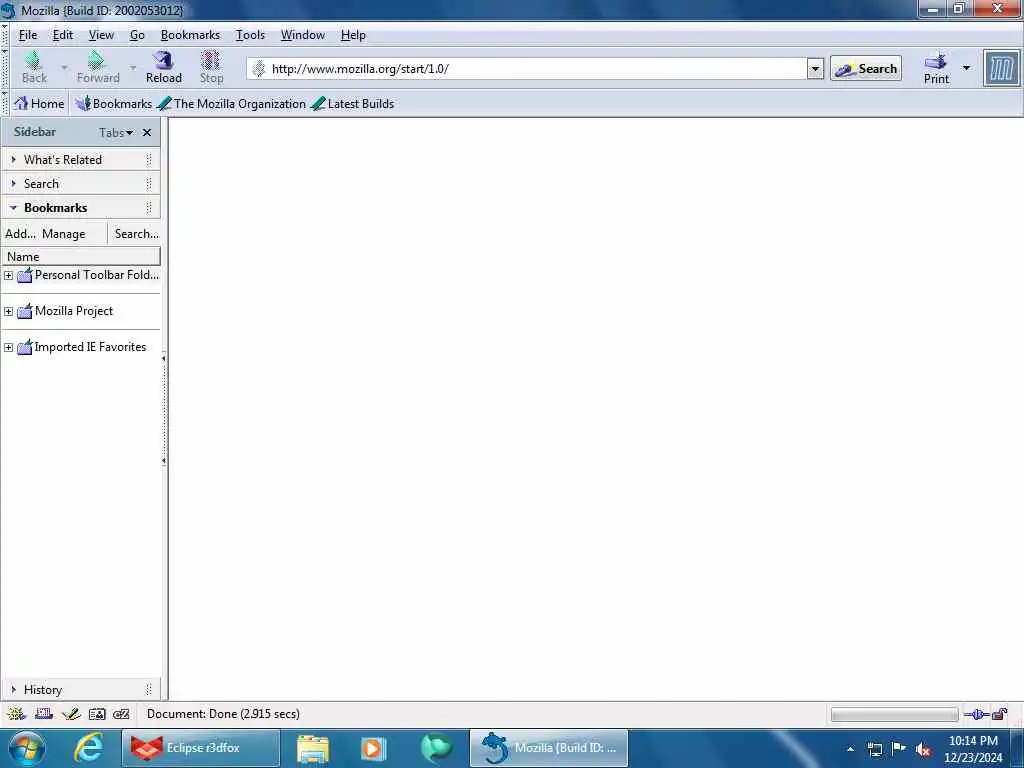Viewport: 1024px width, 768px height.
Task: Print the page with Print icon
Action: pyautogui.click(x=936, y=68)
